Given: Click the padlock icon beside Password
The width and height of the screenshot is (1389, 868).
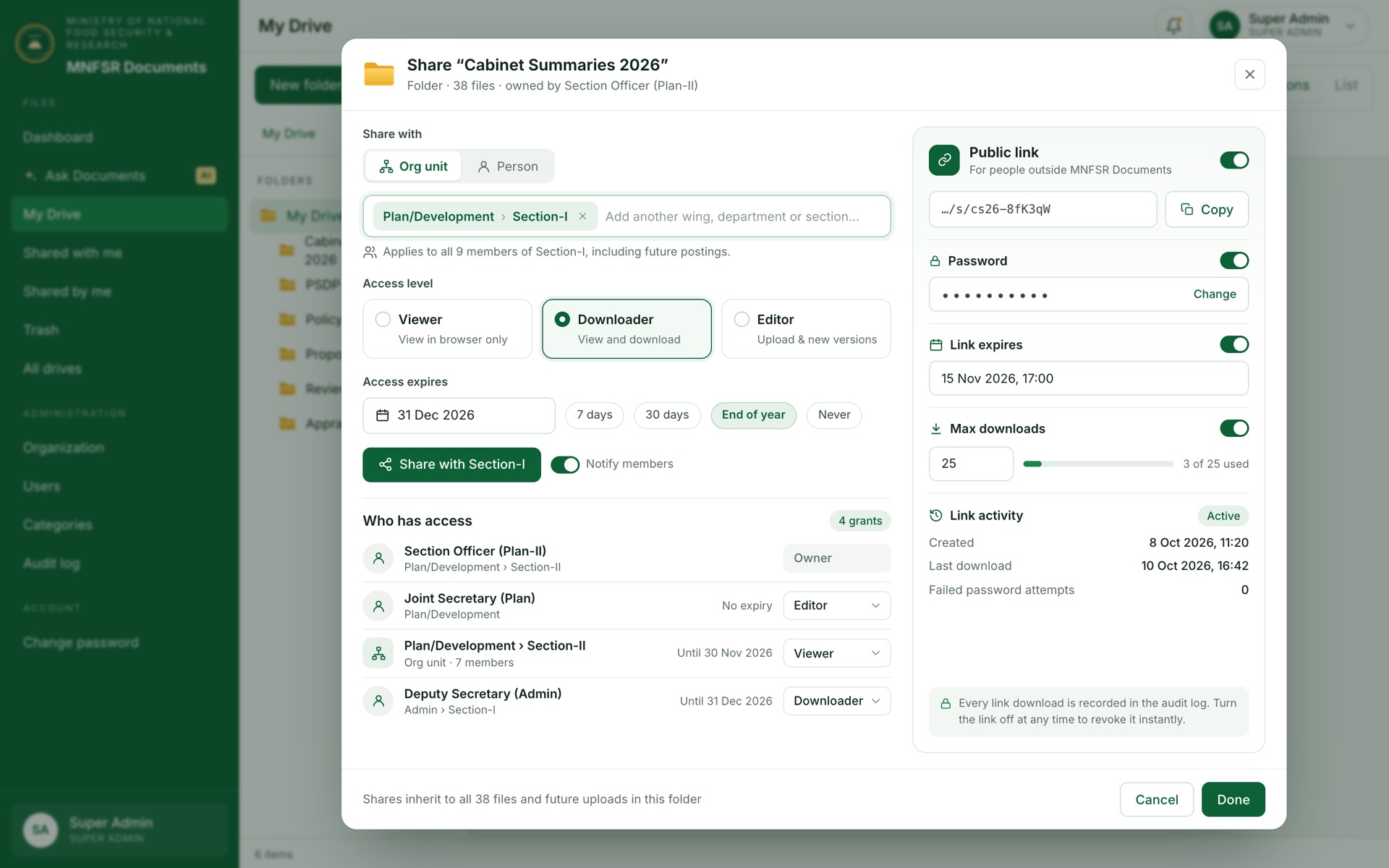Looking at the screenshot, I should click(935, 261).
